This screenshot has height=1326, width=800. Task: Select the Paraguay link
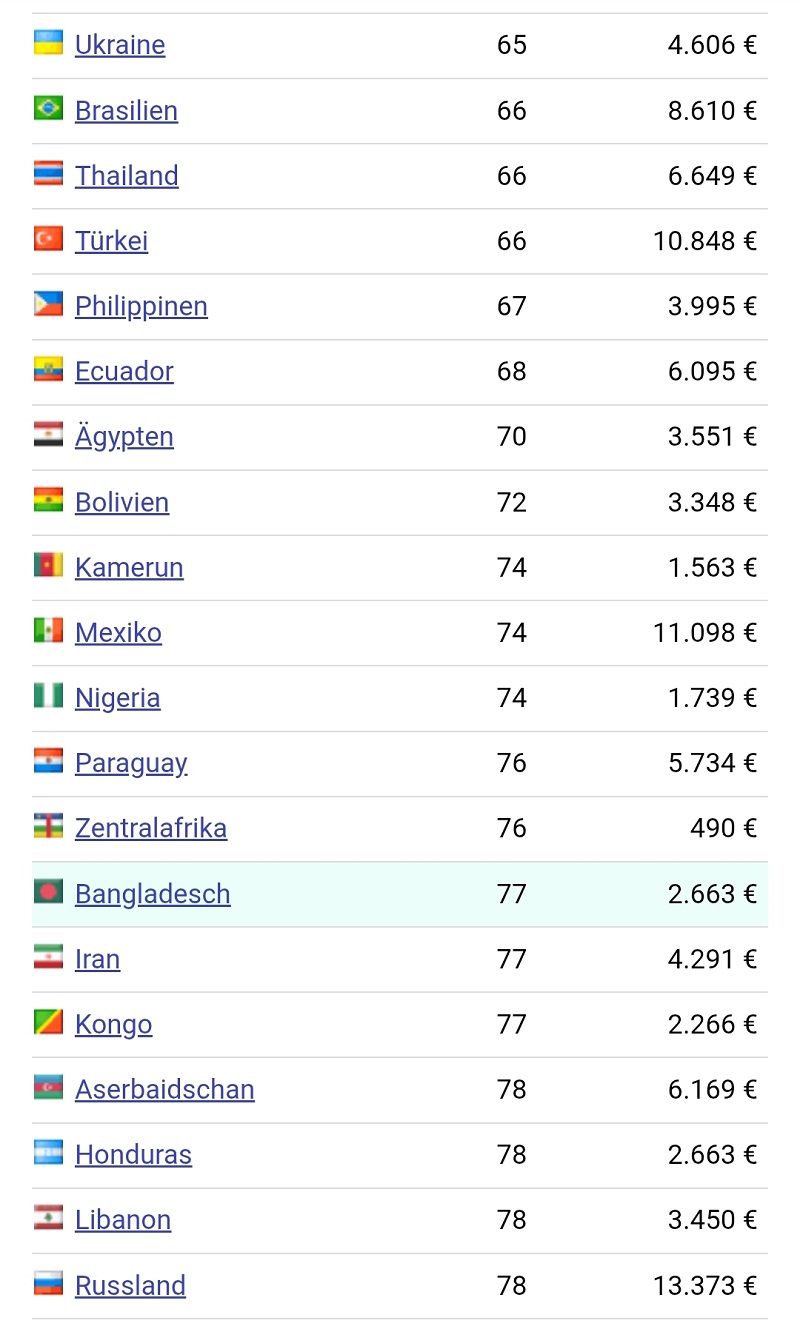click(131, 764)
